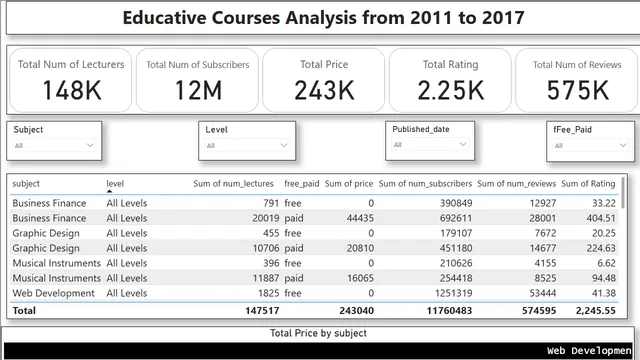This screenshot has width=640, height=360.
Task: Select the Total Num of Reviews card
Action: click(x=577, y=80)
